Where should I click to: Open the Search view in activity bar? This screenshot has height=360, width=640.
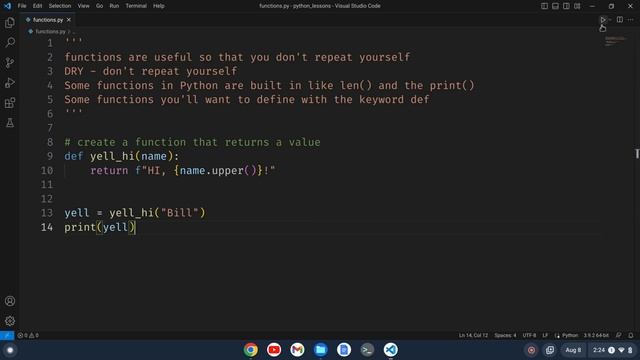click(10, 42)
